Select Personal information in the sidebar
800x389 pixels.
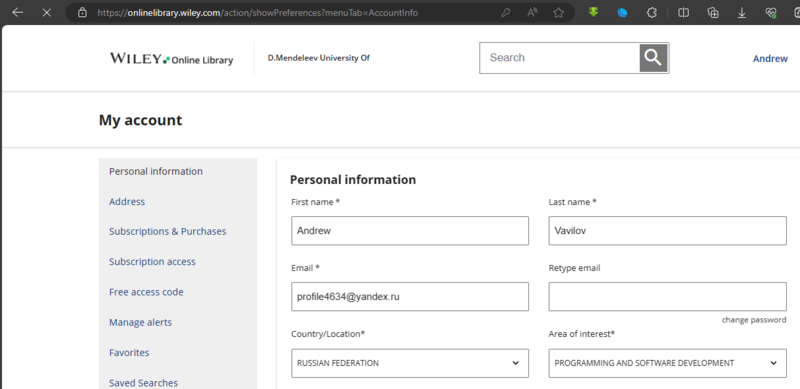[x=156, y=172]
